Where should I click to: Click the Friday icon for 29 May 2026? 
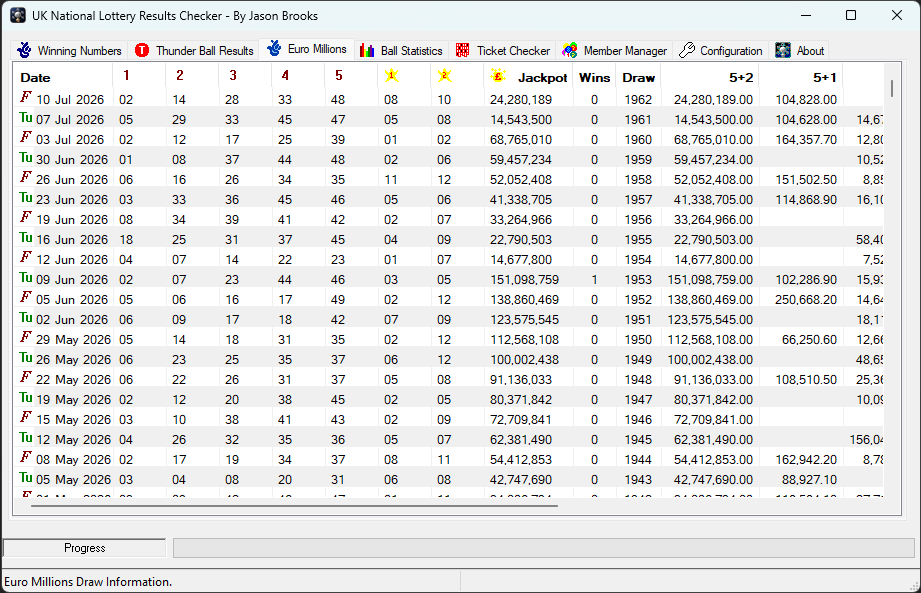click(x=26, y=336)
